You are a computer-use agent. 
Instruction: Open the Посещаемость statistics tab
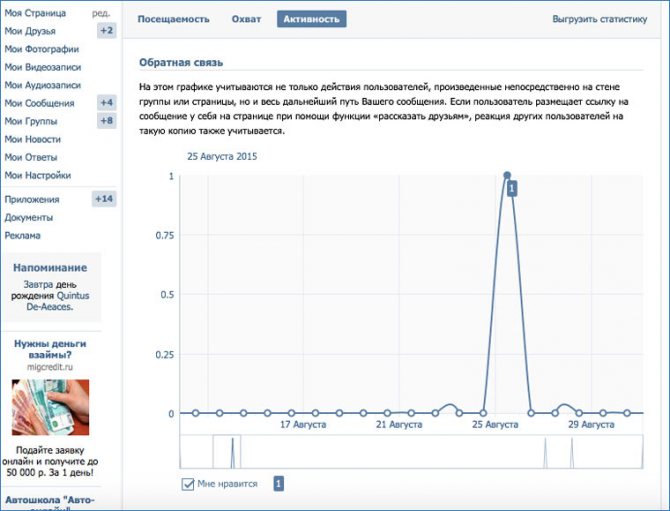tap(173, 19)
